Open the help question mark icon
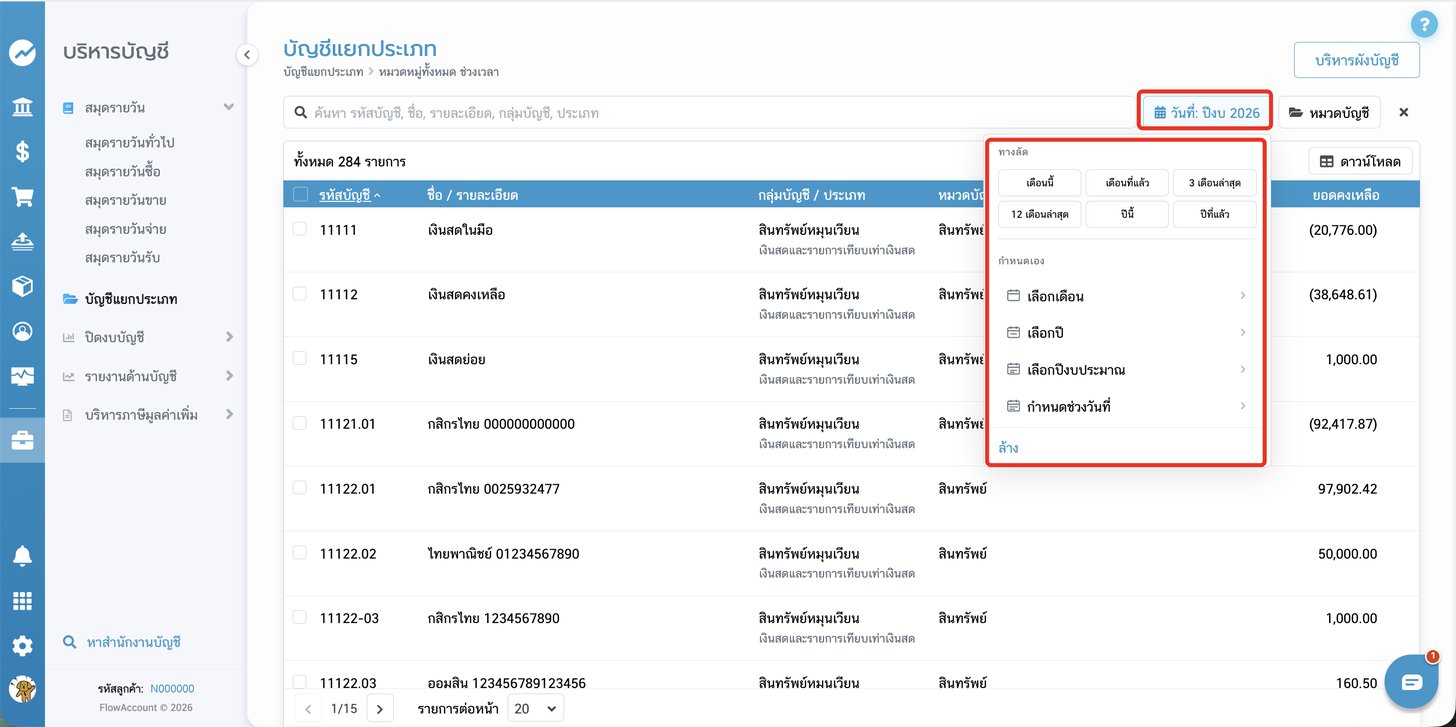Image resolution: width=1456 pixels, height=727 pixels. pos(1422,25)
